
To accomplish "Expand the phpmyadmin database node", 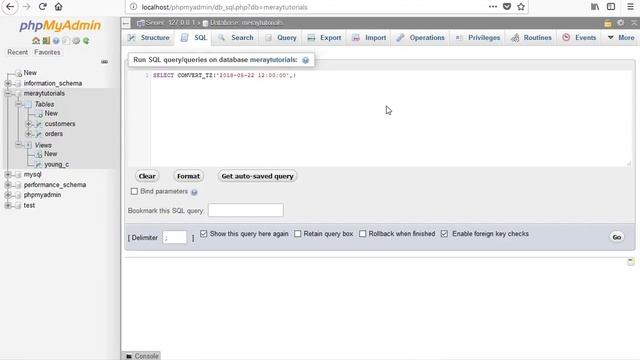I will pos(8,195).
